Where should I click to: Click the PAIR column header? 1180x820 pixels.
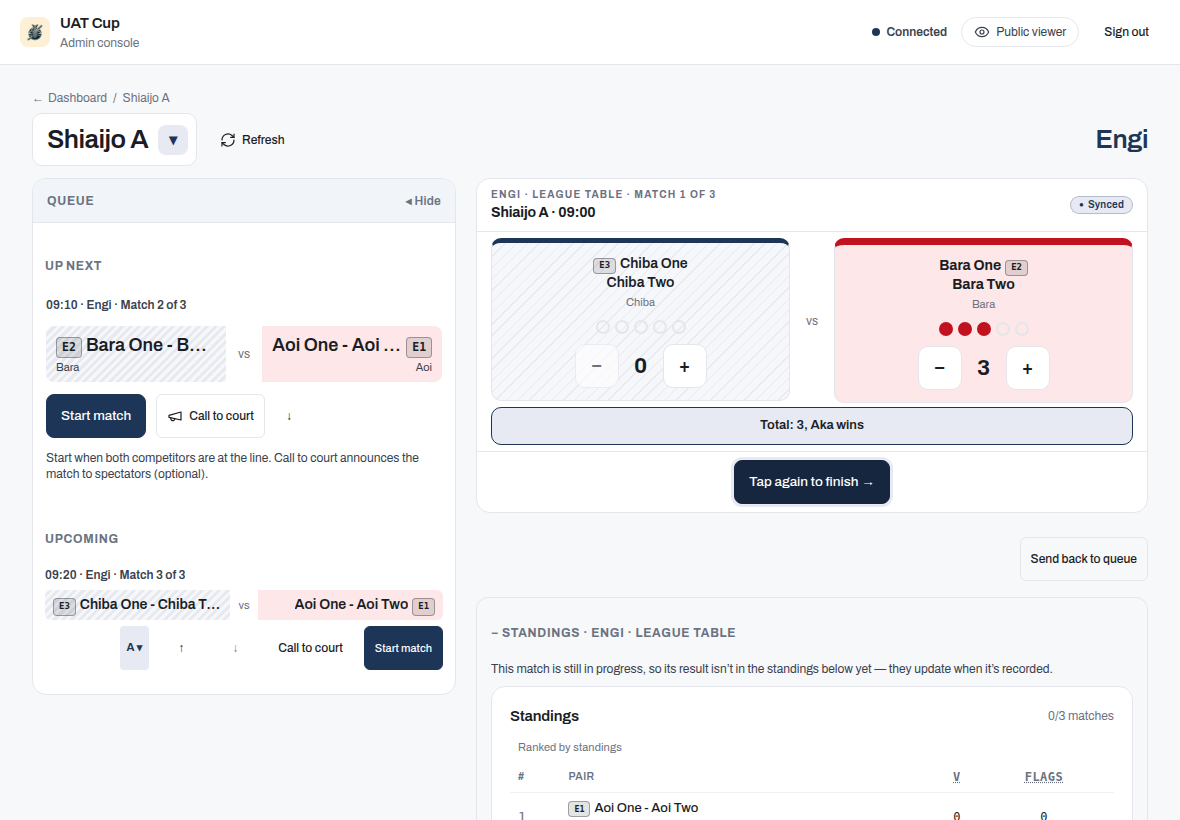[x=581, y=776]
